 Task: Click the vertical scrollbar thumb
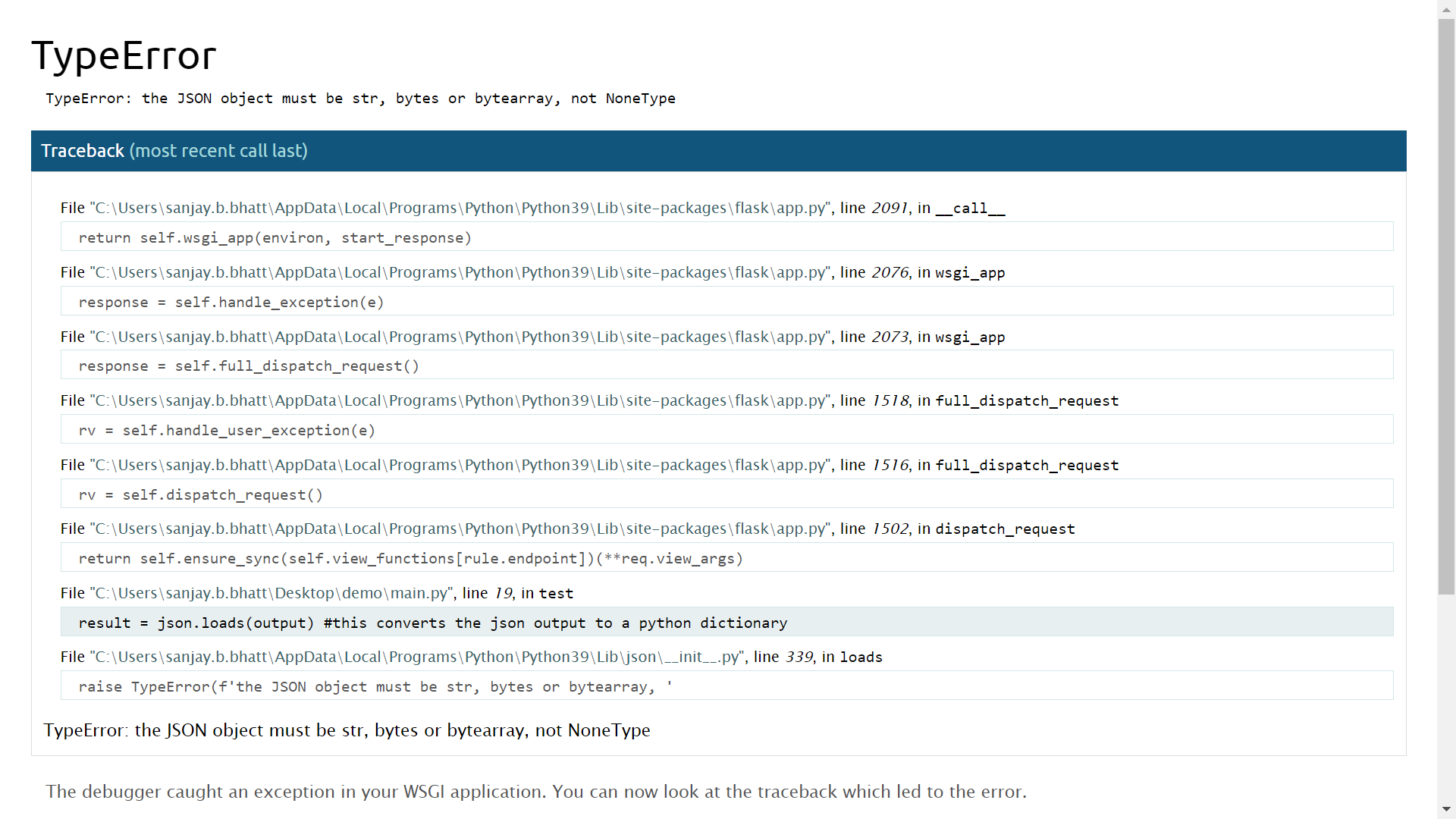pos(1447,306)
